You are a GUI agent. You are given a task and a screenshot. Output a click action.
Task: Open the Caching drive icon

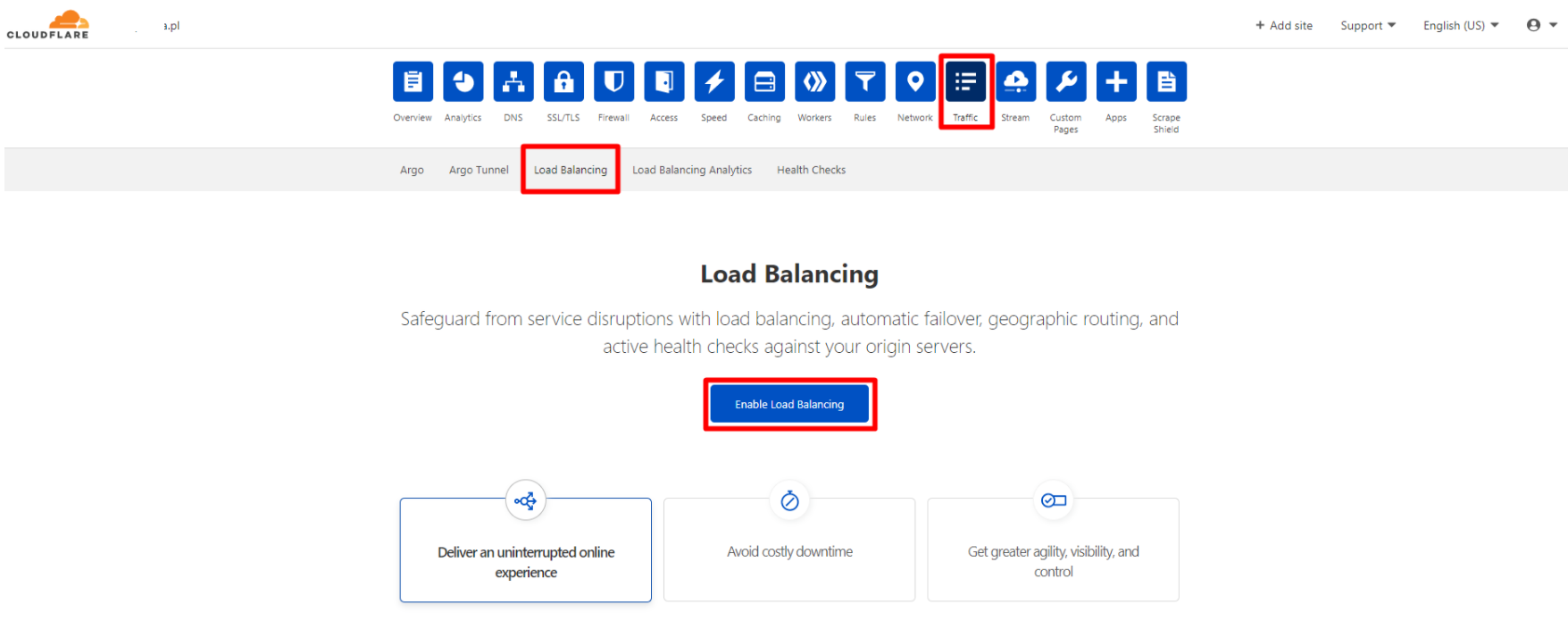764,82
